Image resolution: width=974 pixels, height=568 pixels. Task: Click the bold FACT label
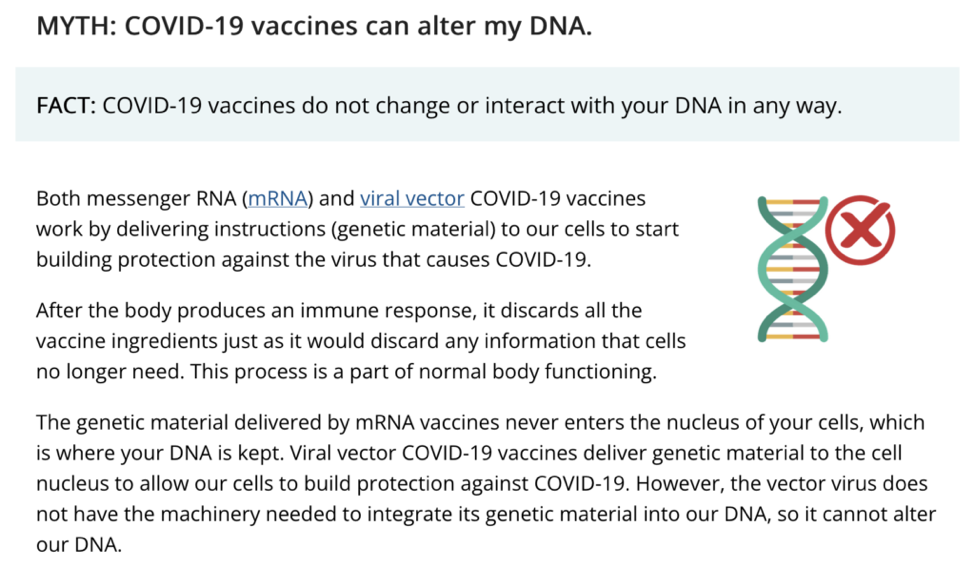point(66,106)
